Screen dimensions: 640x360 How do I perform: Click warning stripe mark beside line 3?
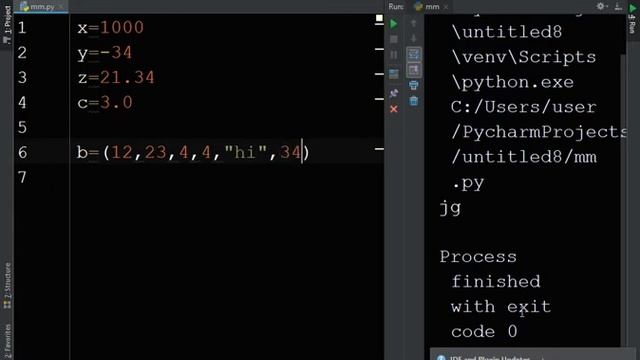(379, 74)
